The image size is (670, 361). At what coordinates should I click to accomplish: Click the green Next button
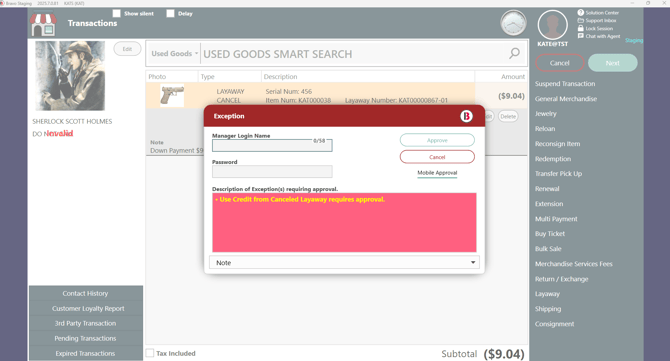click(x=612, y=63)
